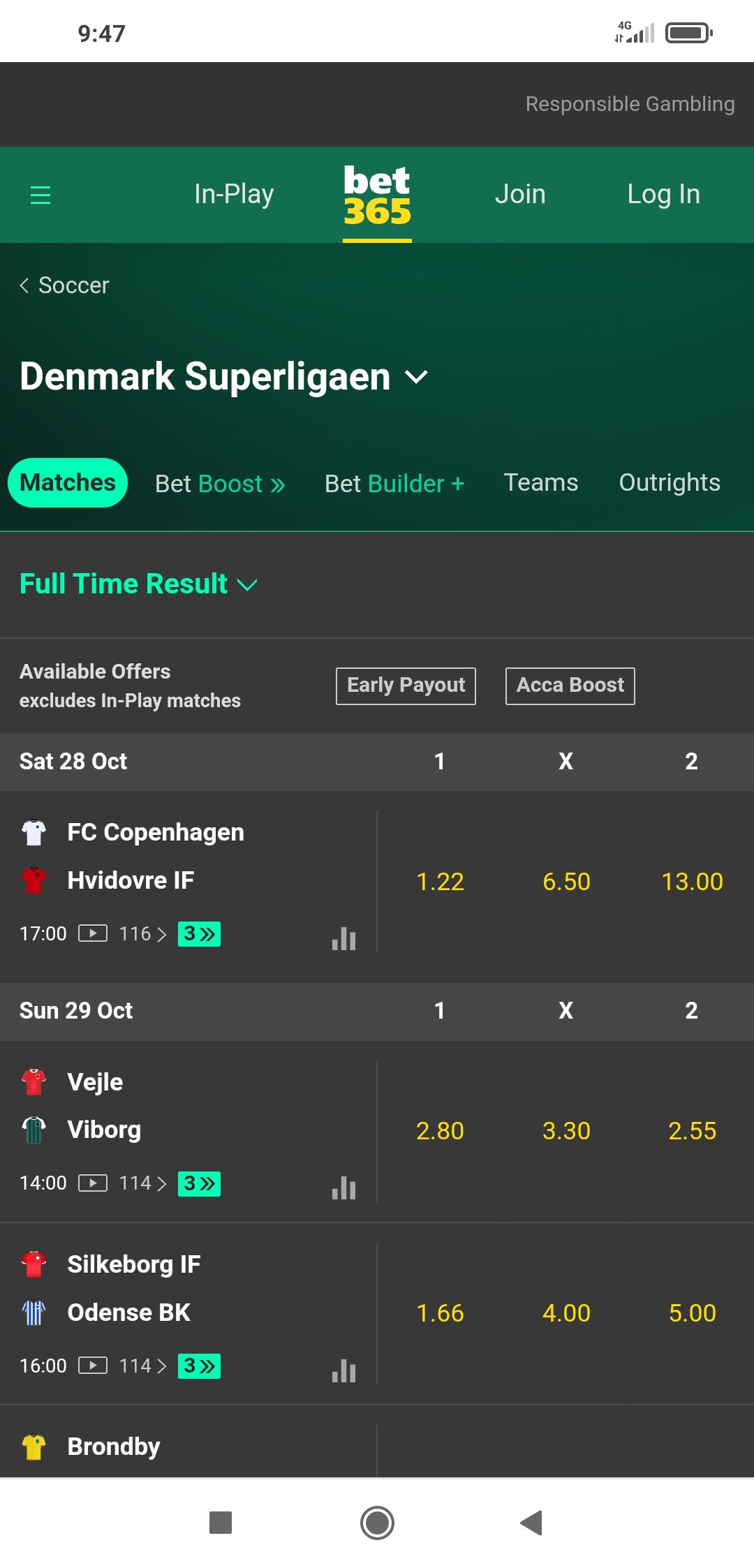
Task: Tap live stream icon for Vejle match
Action: 93,1183
